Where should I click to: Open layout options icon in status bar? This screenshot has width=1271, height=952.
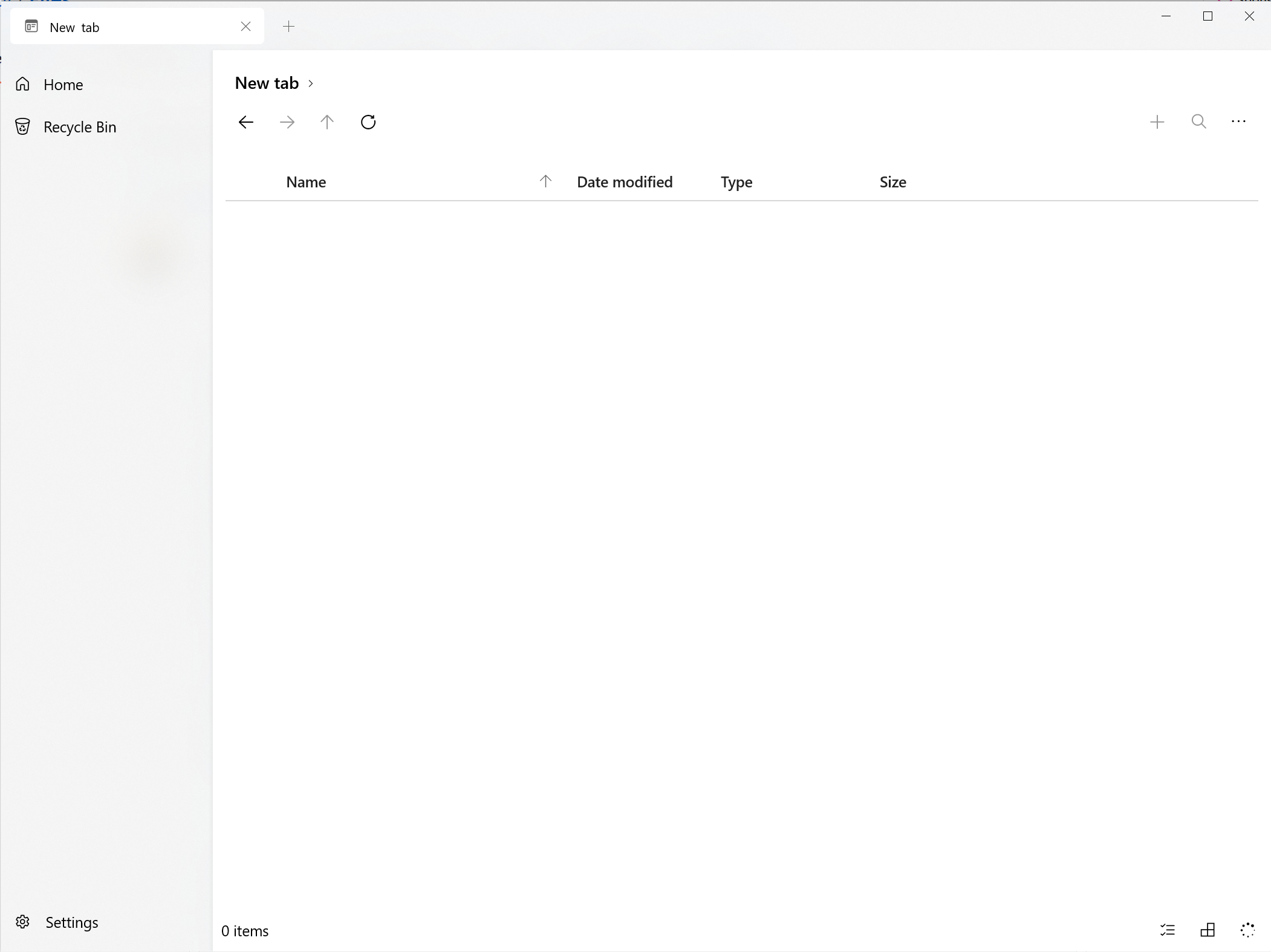click(1208, 930)
